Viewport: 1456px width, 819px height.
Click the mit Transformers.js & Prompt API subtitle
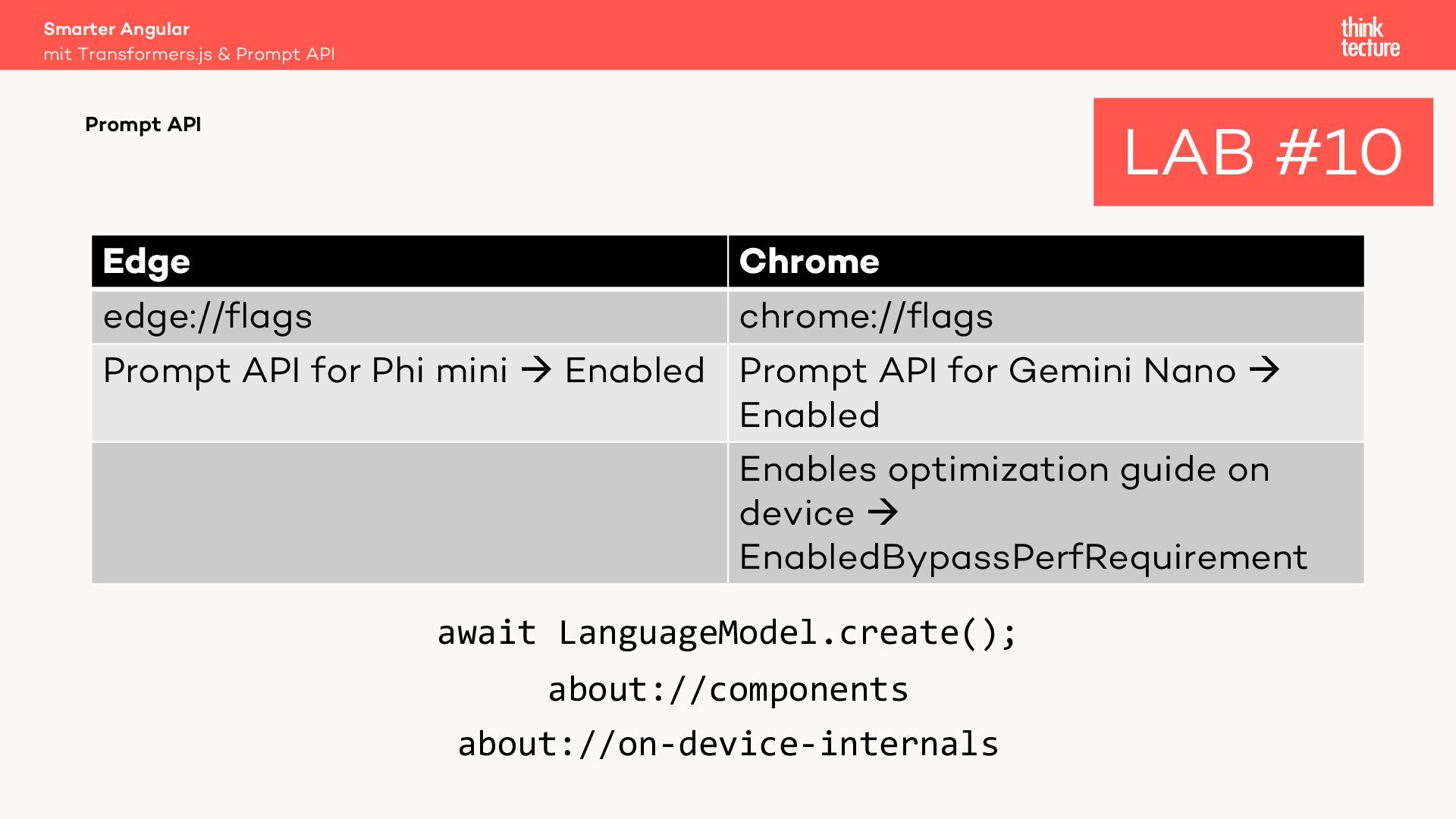point(189,55)
